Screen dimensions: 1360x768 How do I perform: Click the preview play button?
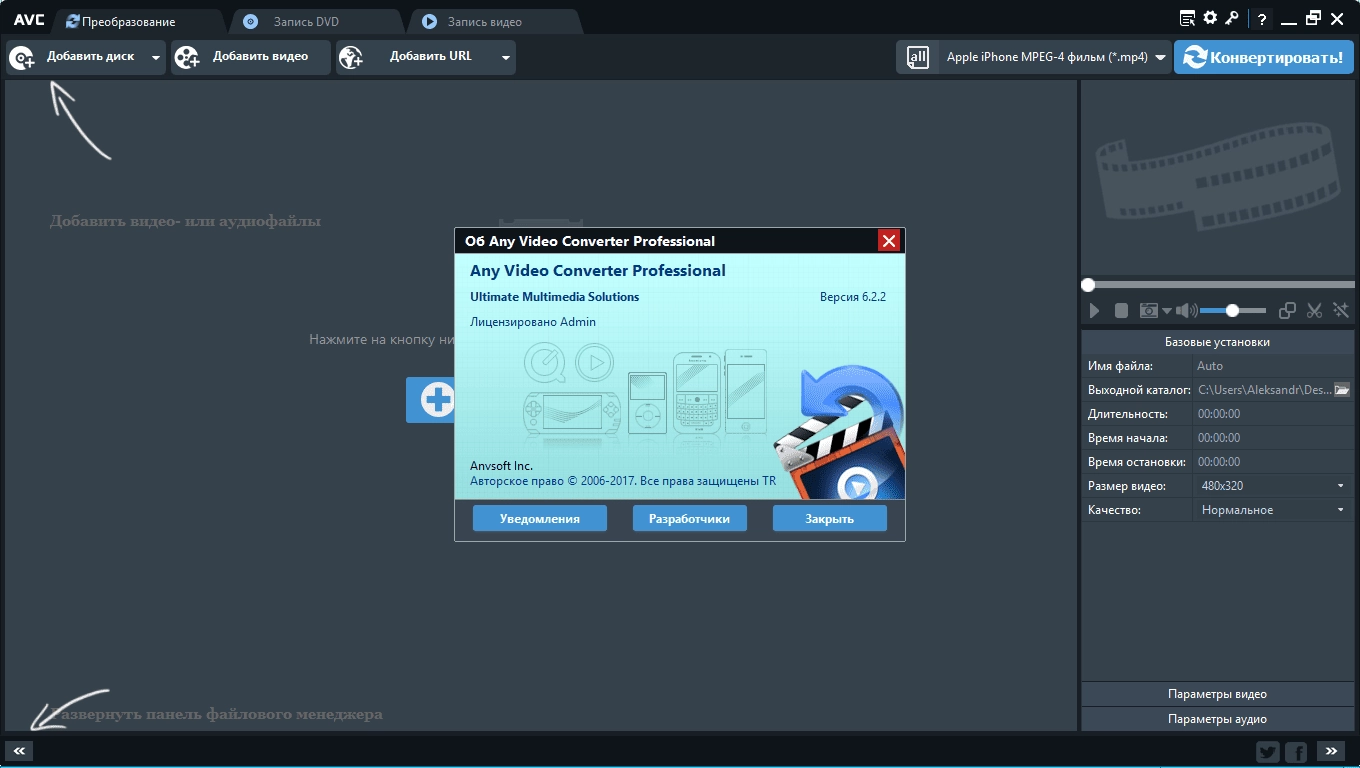point(1094,311)
